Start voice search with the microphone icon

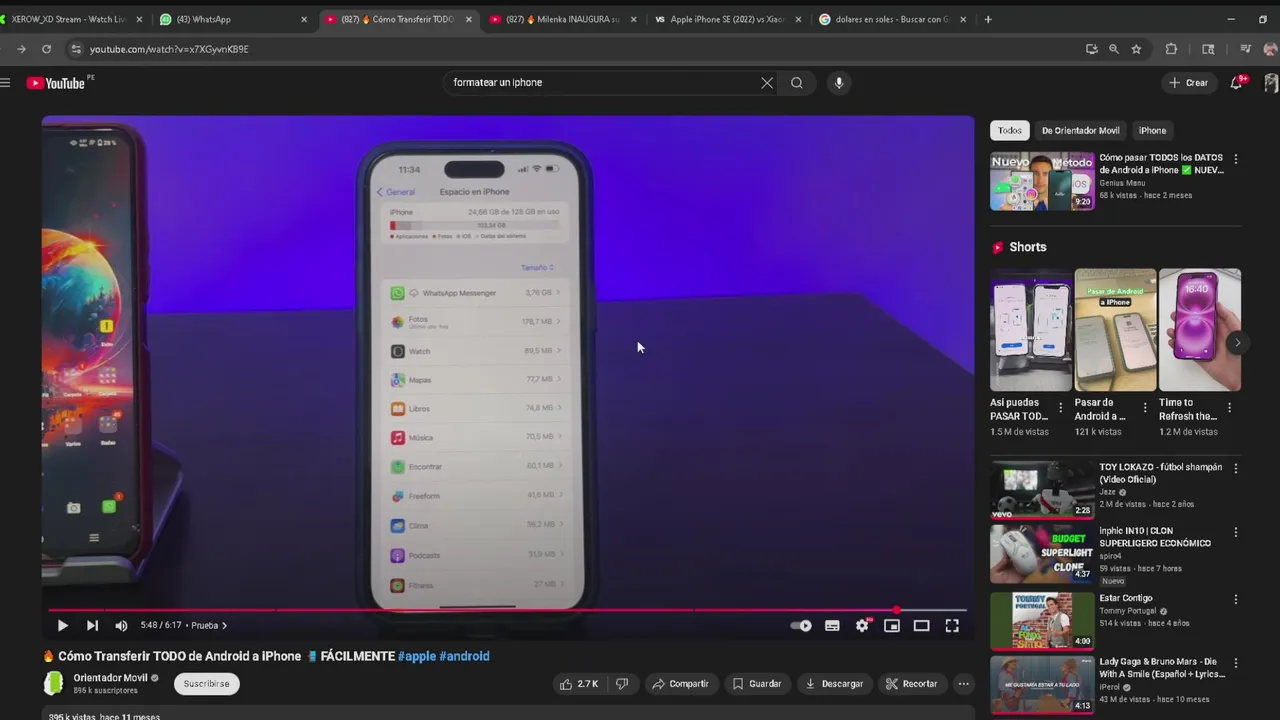coord(839,83)
